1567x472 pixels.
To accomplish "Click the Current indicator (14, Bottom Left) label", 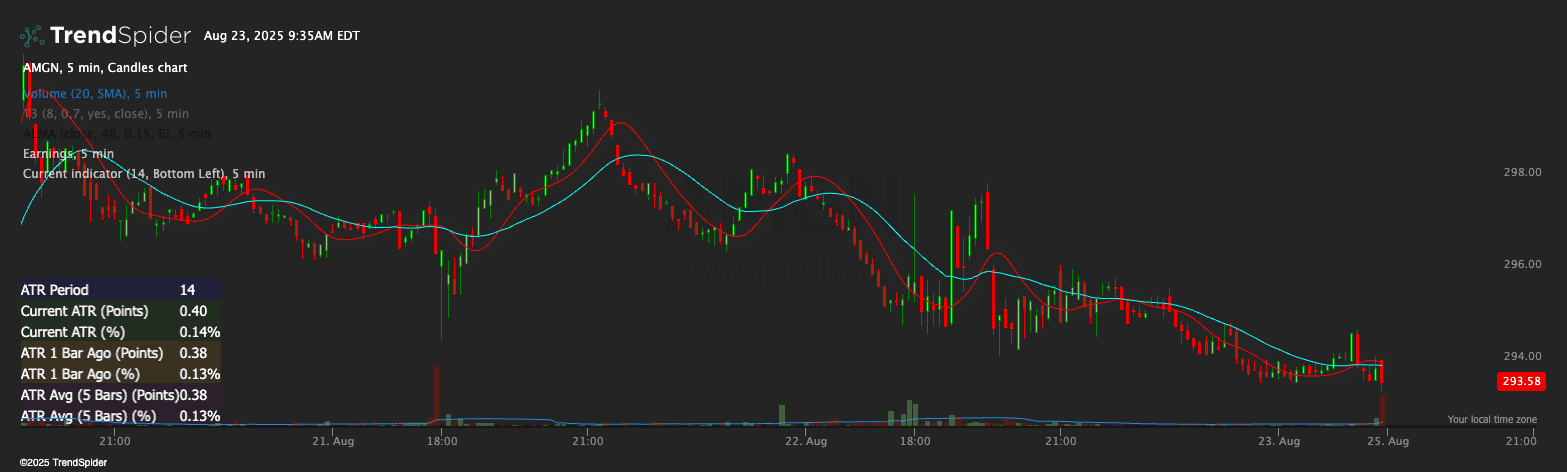I will 144,174.
